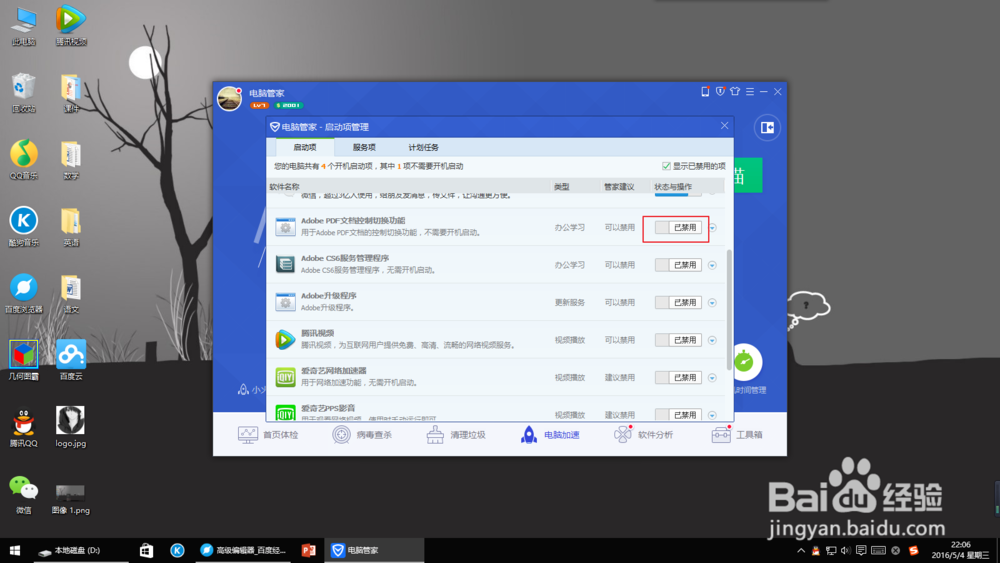Open 百度浏览器 desktop icon
The height and width of the screenshot is (563, 1000).
tap(24, 293)
